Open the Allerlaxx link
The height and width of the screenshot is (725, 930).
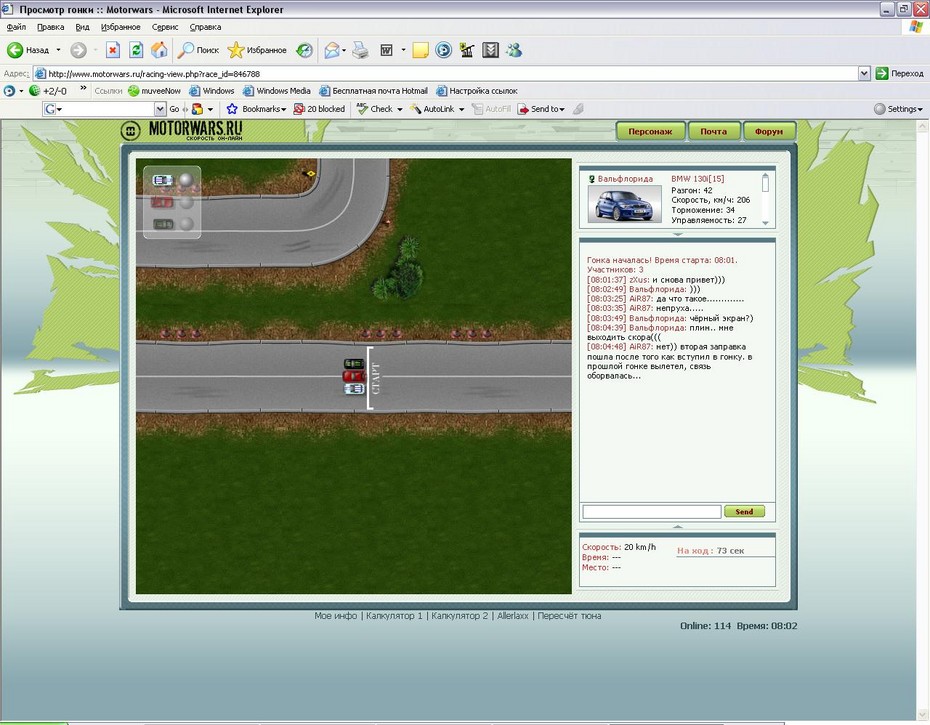[x=512, y=616]
